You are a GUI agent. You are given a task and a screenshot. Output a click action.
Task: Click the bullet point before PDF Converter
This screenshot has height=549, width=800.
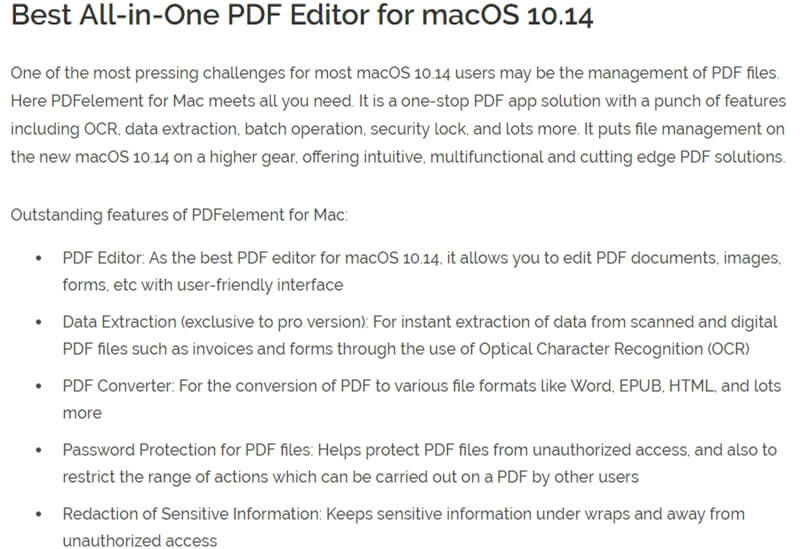point(39,386)
